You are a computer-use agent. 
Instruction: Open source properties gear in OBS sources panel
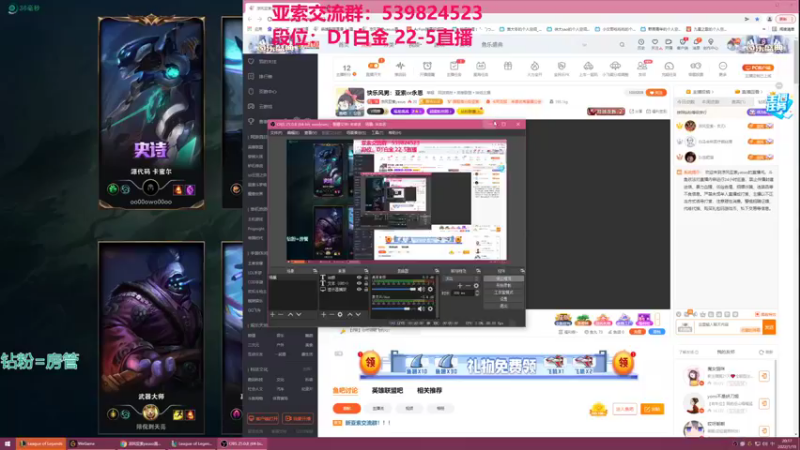click(x=340, y=314)
